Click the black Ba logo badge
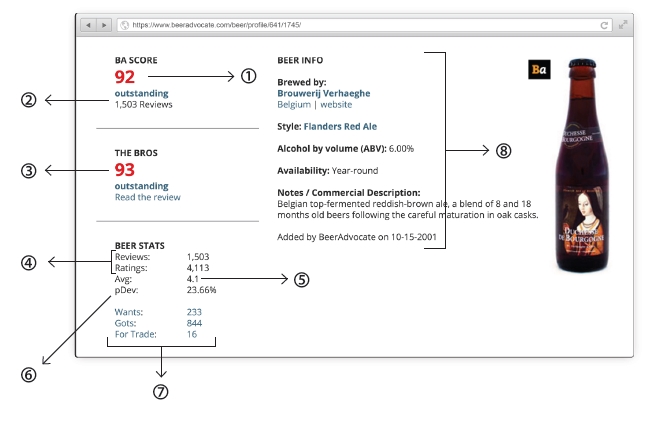 pos(539,69)
